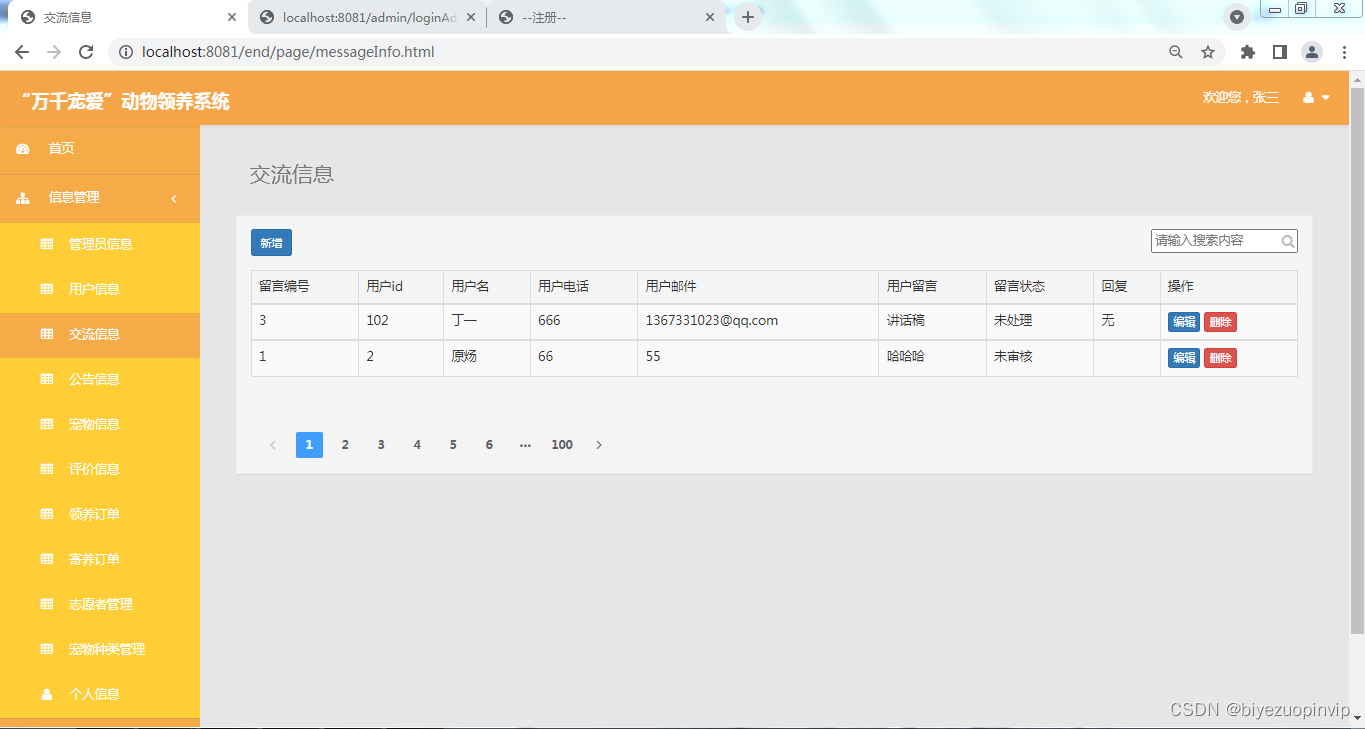Click the 新增 button

[271, 243]
